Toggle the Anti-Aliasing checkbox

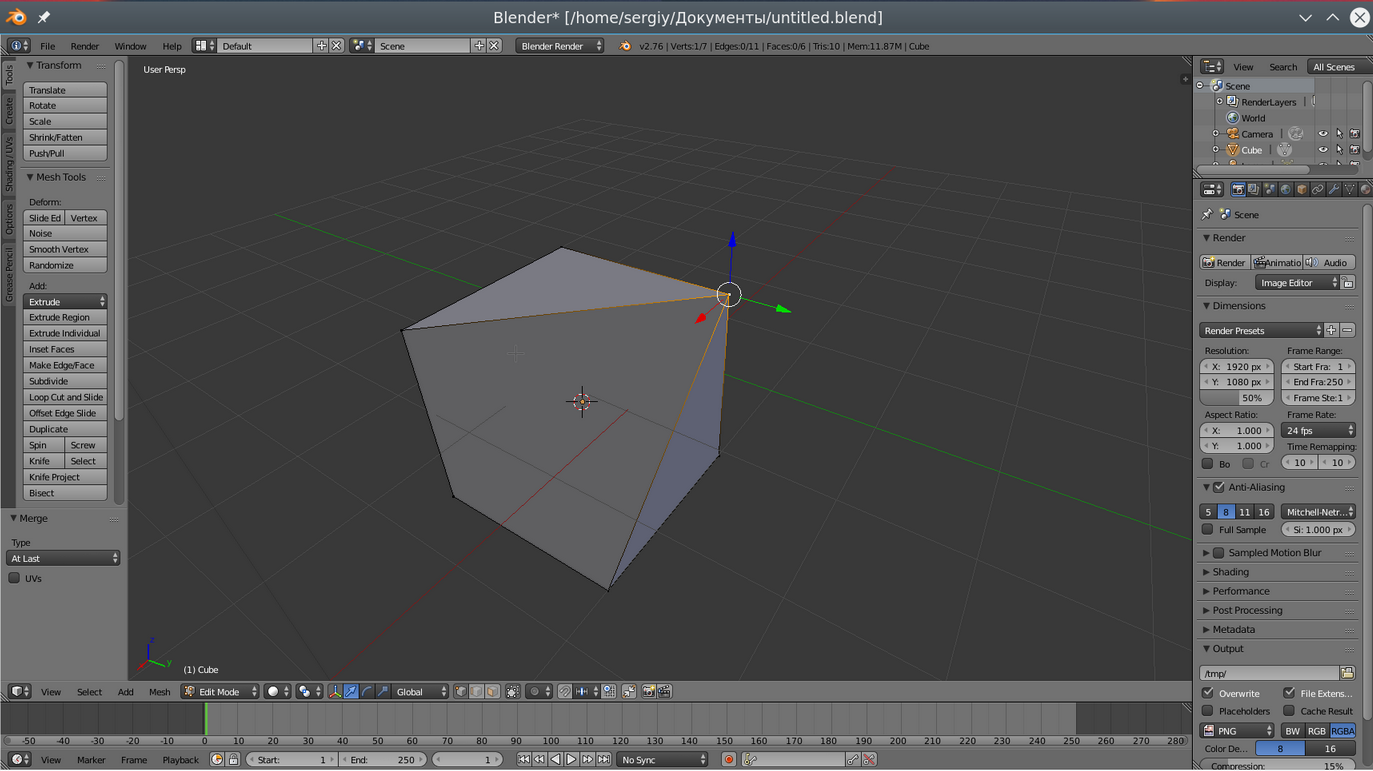pos(1219,487)
